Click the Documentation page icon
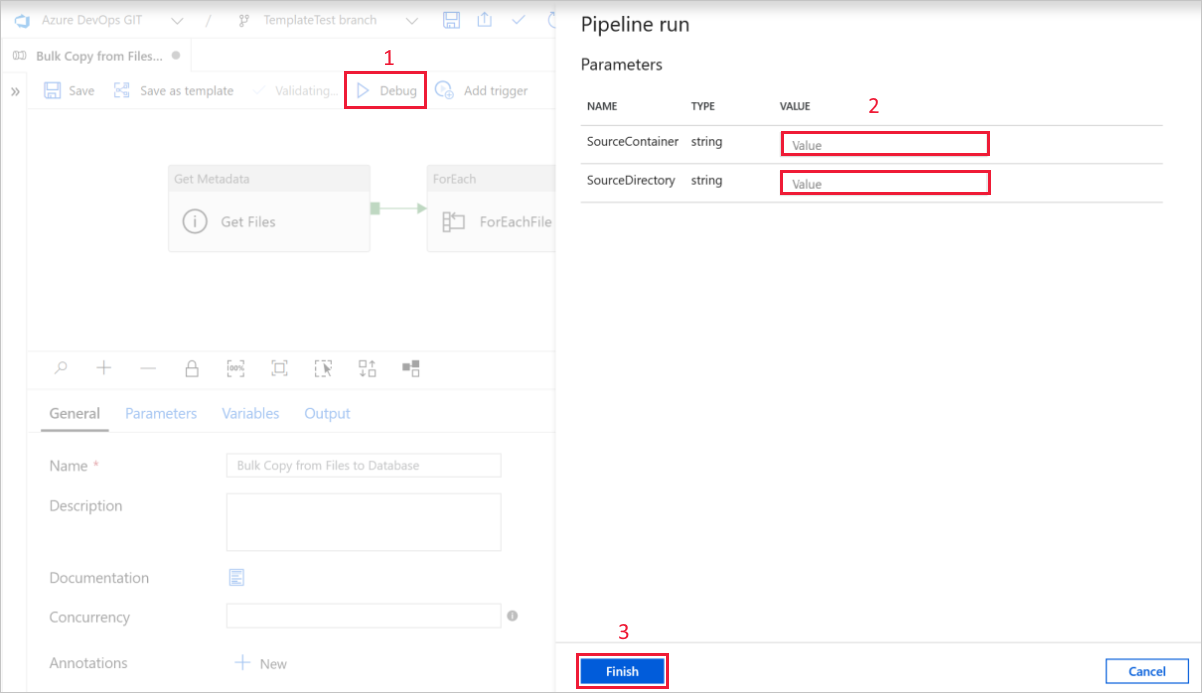The width and height of the screenshot is (1202, 693). (237, 577)
